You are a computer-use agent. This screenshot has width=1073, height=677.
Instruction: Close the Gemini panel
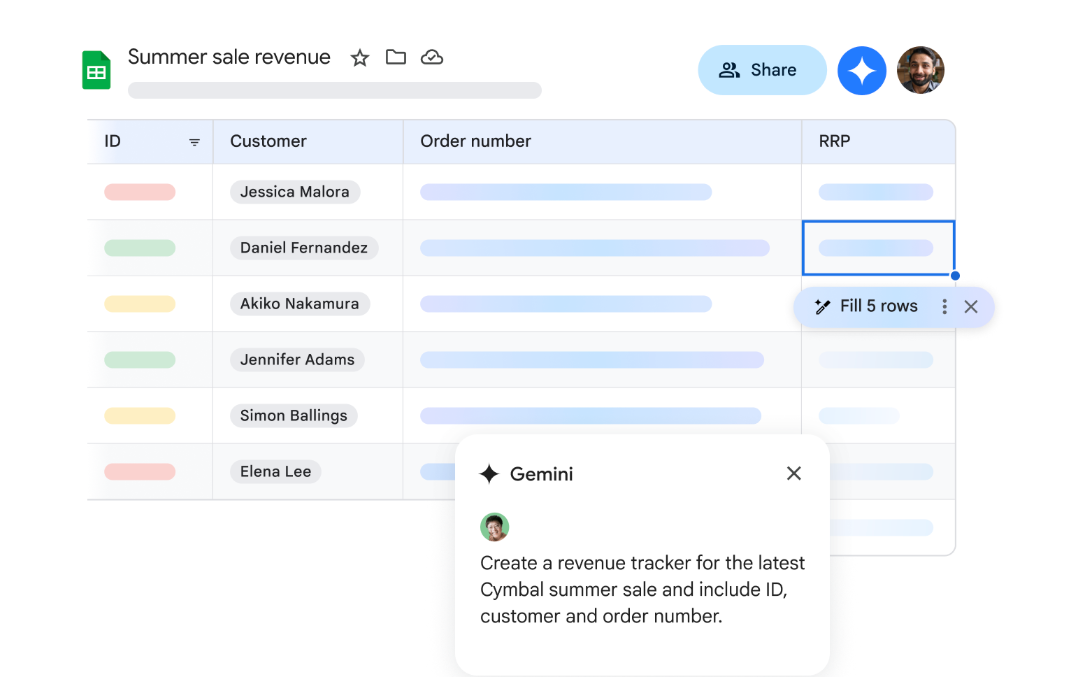794,473
